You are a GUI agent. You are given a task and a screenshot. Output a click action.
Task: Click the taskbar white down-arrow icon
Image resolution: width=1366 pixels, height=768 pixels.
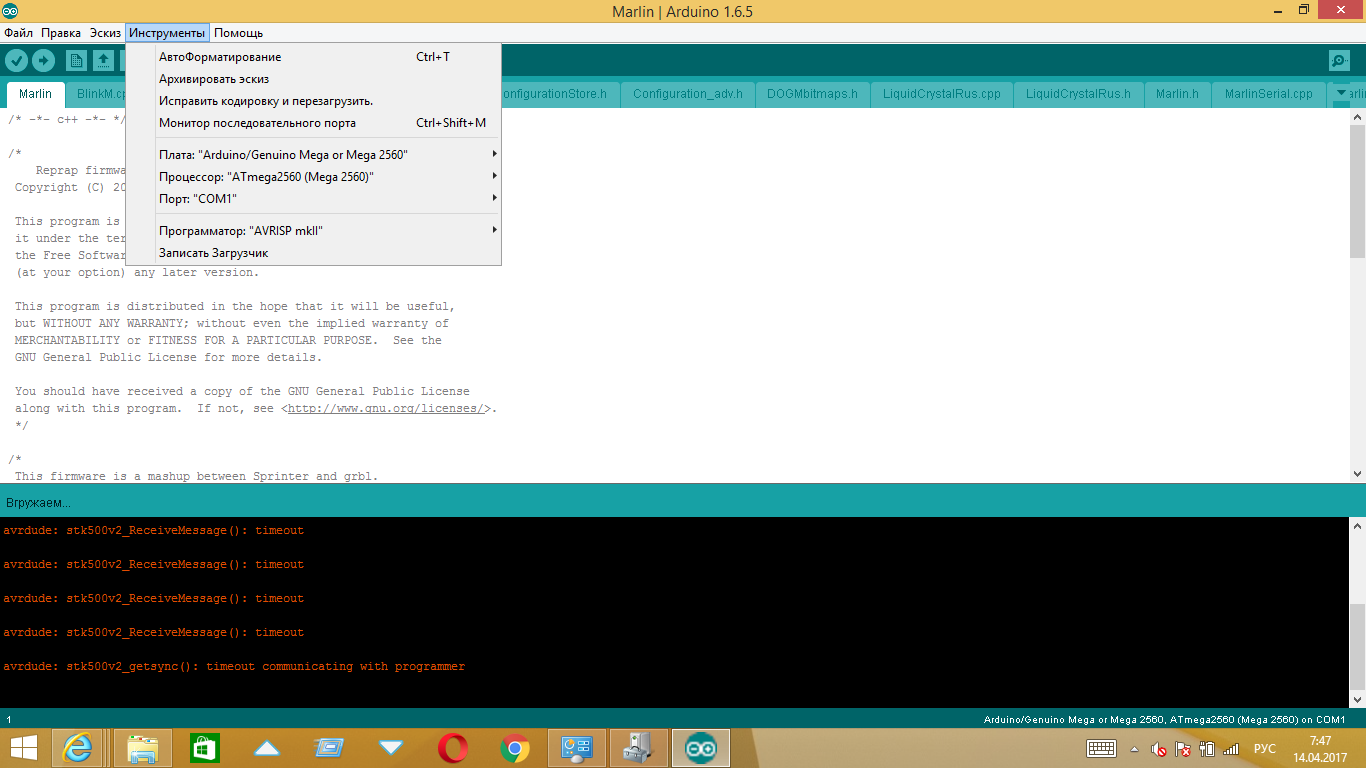click(x=391, y=748)
